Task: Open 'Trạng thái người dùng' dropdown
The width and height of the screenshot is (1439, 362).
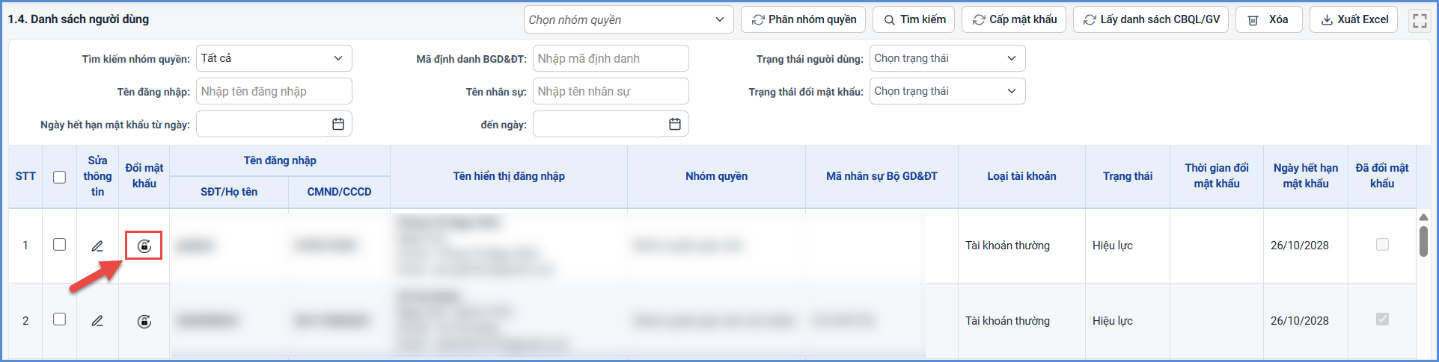Action: [x=947, y=58]
